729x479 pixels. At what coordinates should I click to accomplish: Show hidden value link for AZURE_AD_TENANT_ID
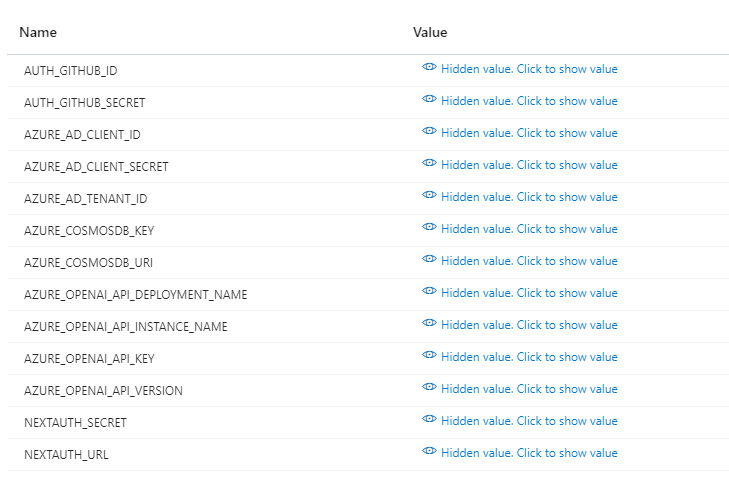529,197
